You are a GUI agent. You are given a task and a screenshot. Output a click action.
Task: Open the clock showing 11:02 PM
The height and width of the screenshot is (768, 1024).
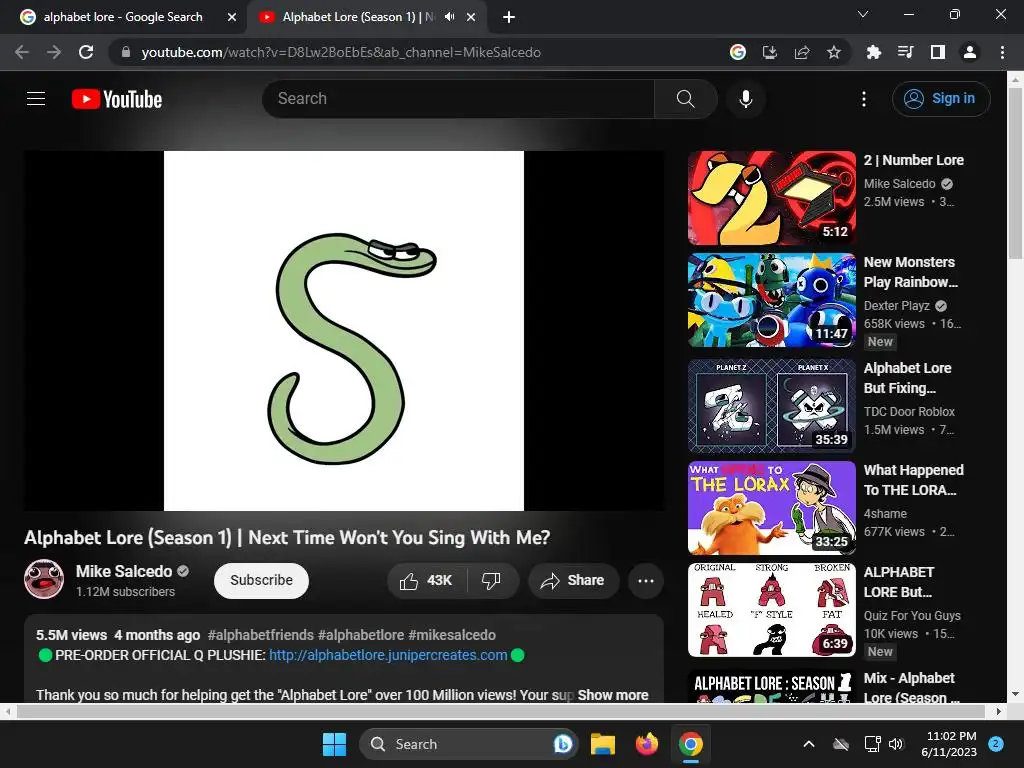951,744
